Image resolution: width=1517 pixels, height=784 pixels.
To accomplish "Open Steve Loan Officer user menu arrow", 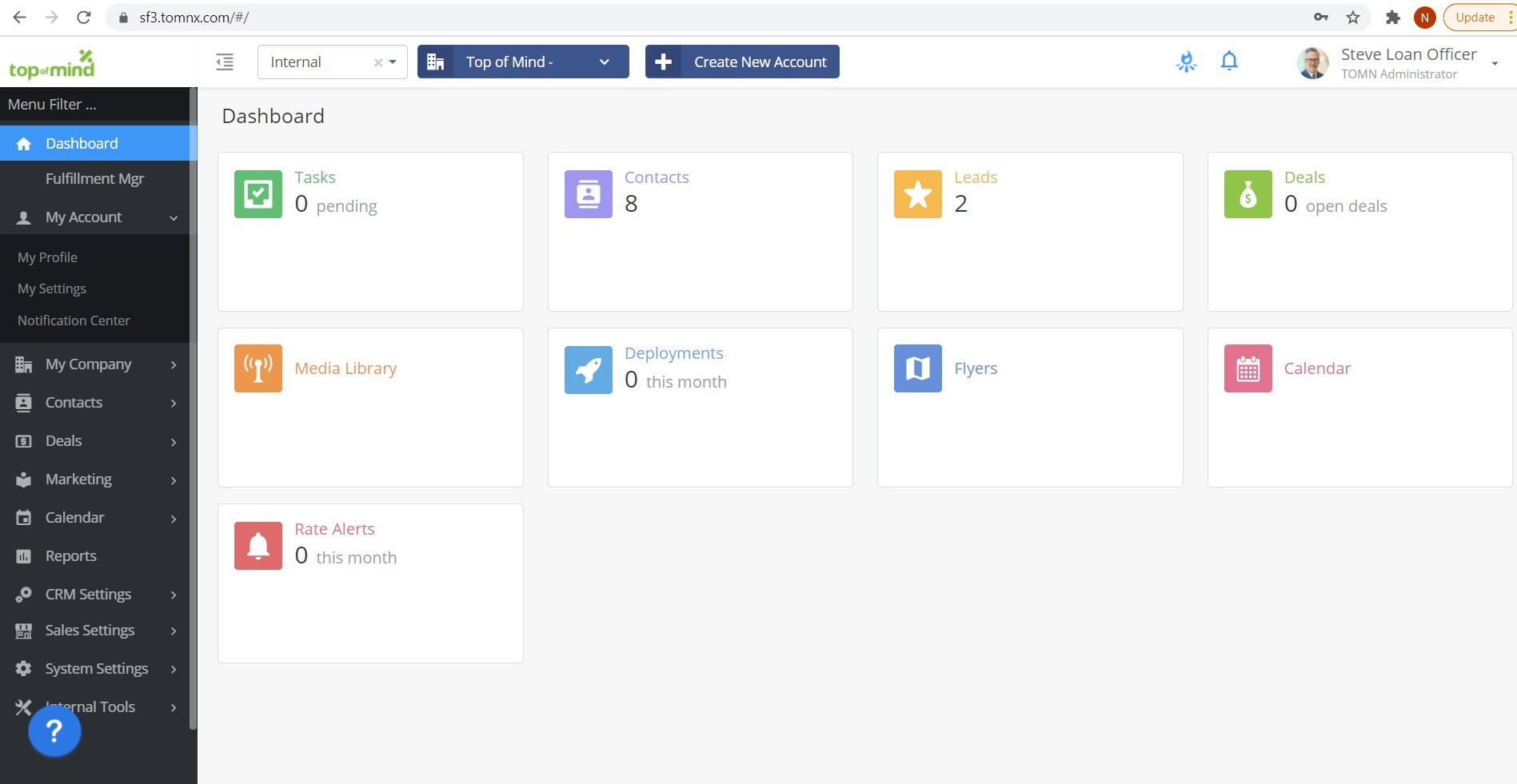I will pyautogui.click(x=1494, y=64).
